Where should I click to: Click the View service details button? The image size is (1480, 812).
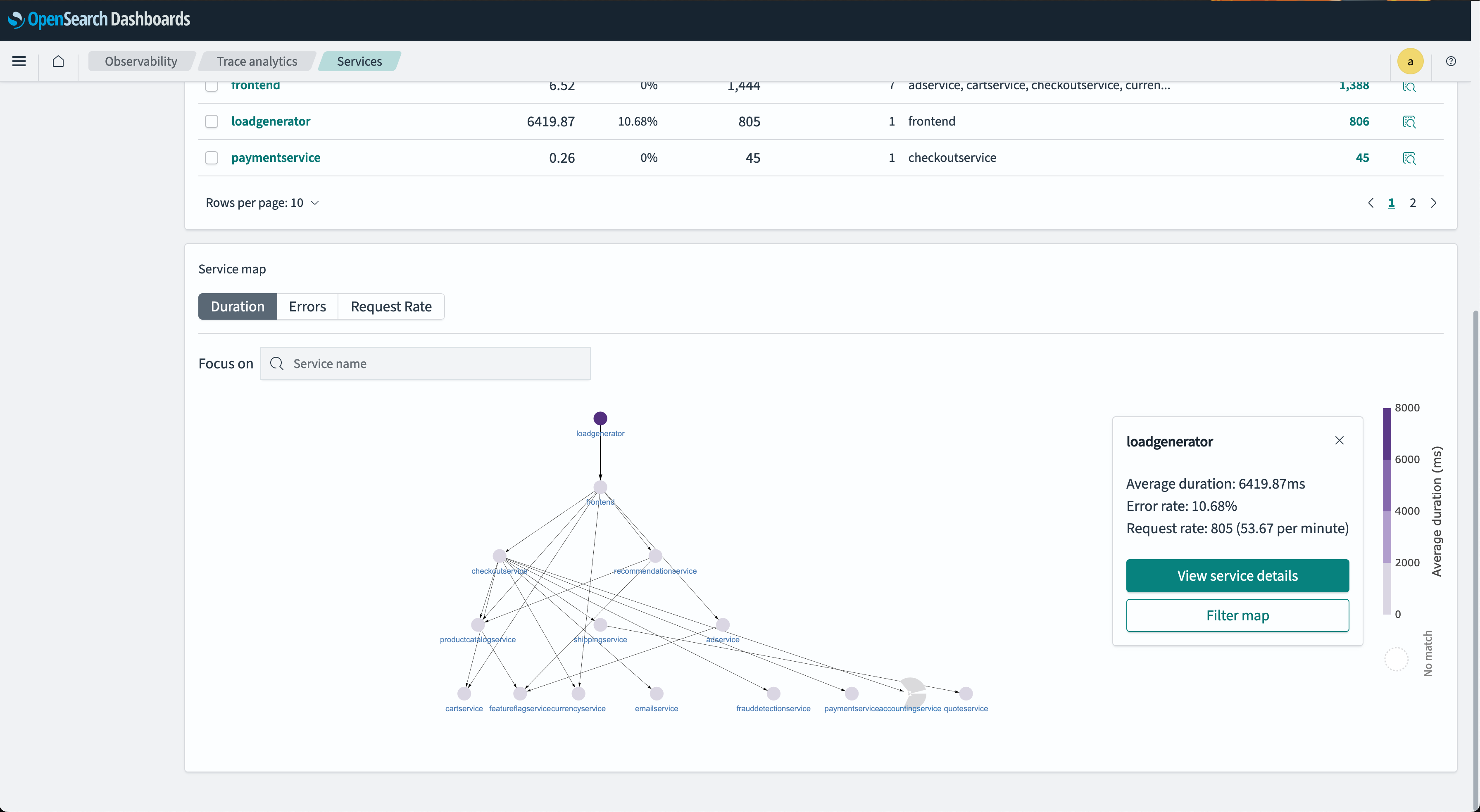click(1237, 575)
